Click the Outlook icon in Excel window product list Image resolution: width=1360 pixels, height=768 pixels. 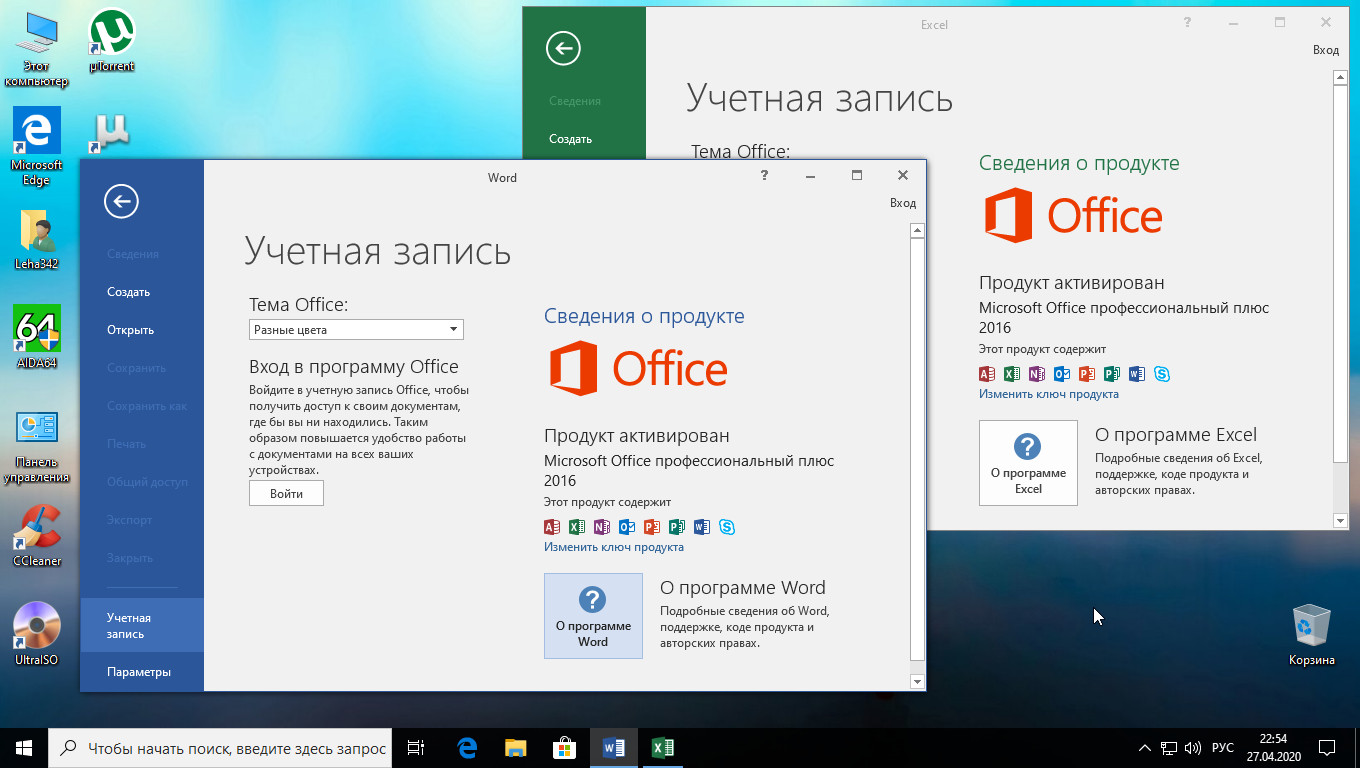[x=1062, y=374]
